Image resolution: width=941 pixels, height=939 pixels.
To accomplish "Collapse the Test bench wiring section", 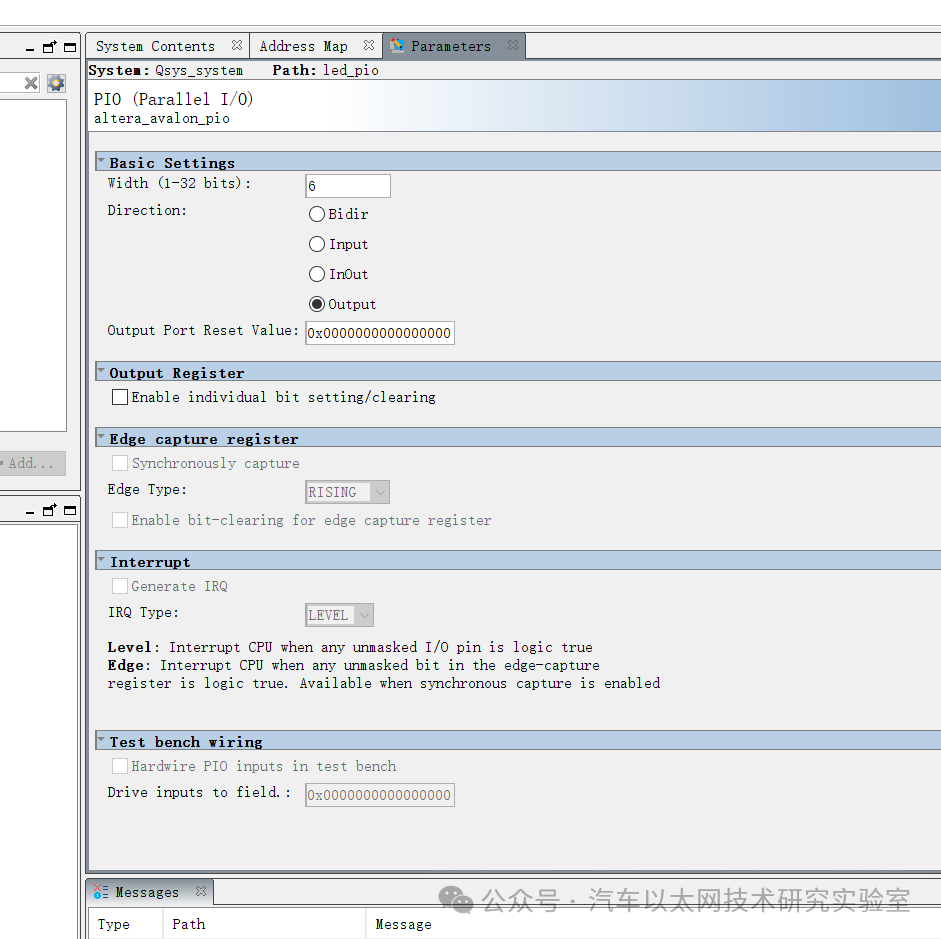I will pyautogui.click(x=101, y=739).
